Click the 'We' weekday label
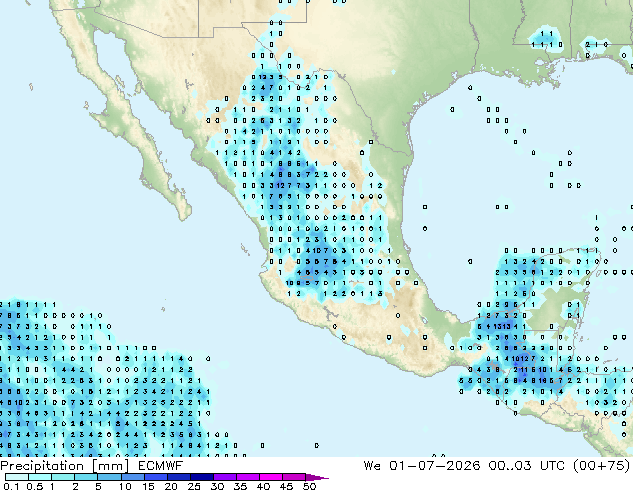634x490 pixels. tap(372, 466)
